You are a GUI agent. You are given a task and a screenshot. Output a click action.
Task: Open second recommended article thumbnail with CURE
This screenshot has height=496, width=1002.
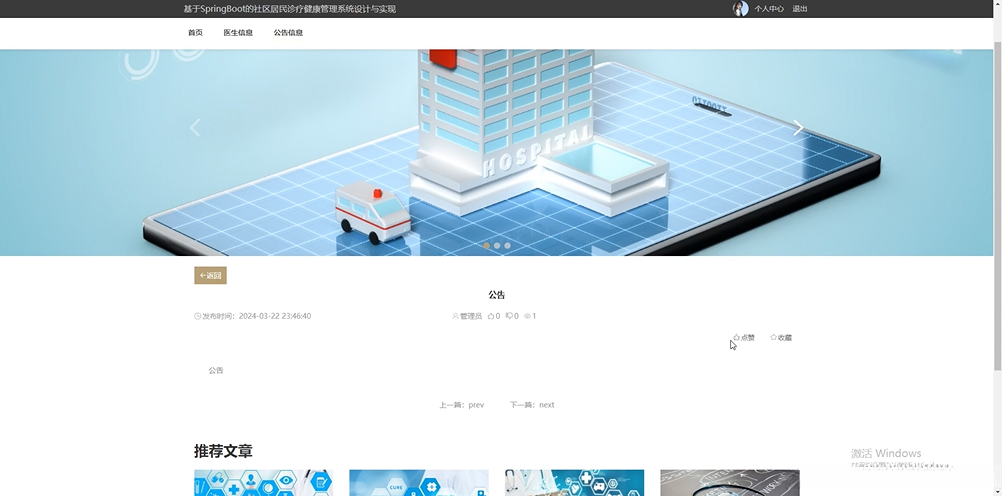419,483
